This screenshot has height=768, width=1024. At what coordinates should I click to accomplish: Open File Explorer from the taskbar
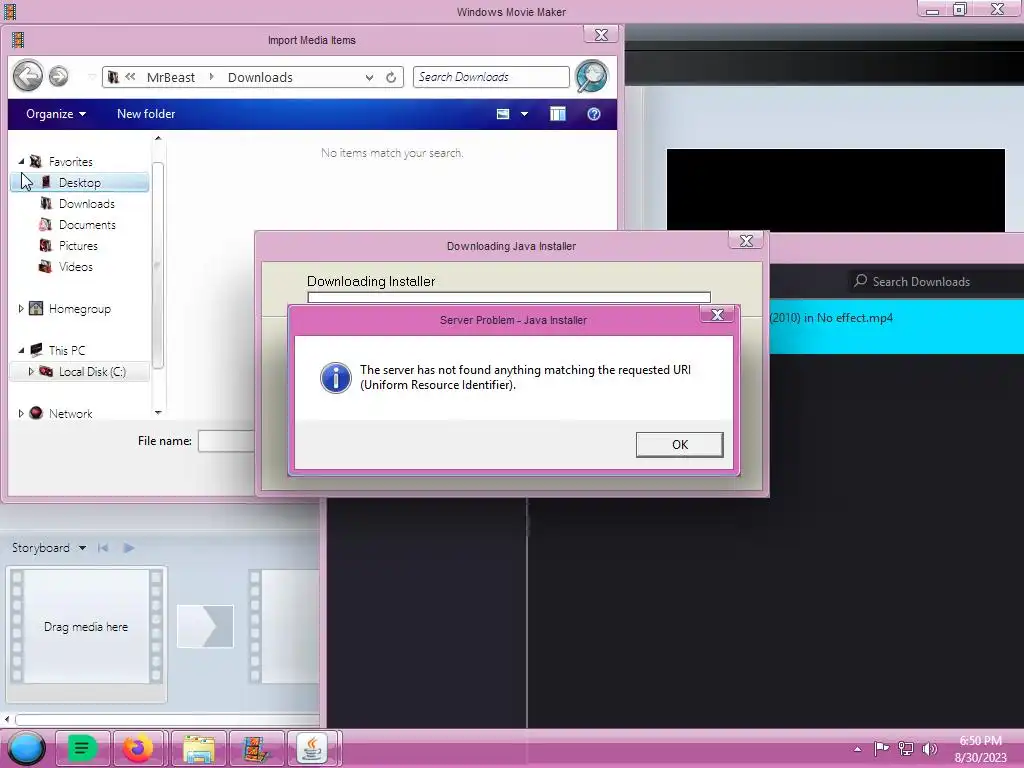pyautogui.click(x=199, y=748)
